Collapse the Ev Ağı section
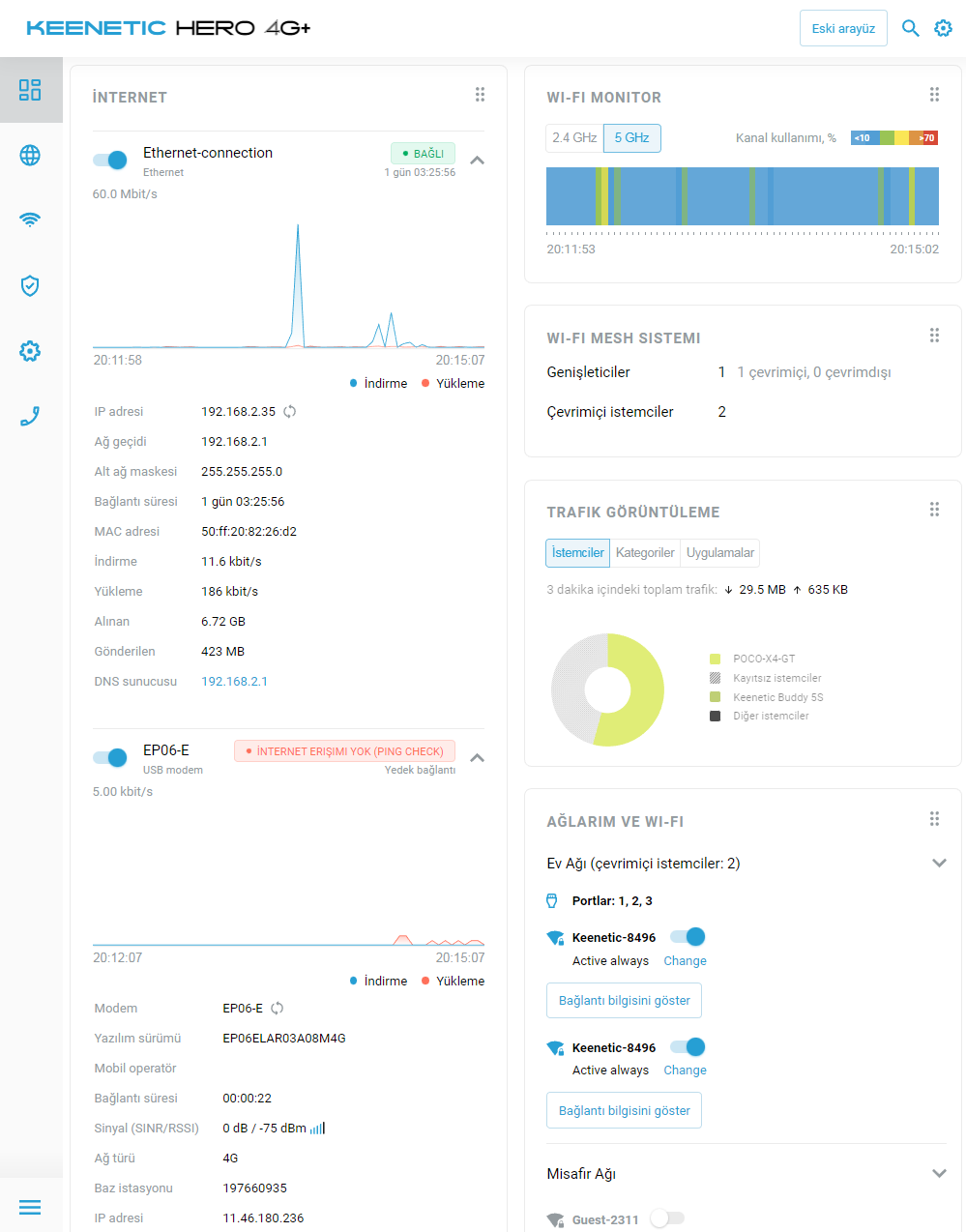This screenshot has width=966, height=1232. pos(938,864)
